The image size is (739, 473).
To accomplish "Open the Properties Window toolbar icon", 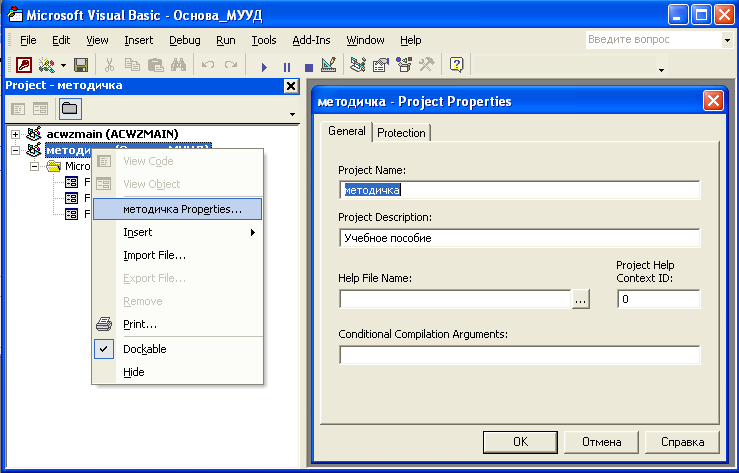I will click(x=381, y=65).
